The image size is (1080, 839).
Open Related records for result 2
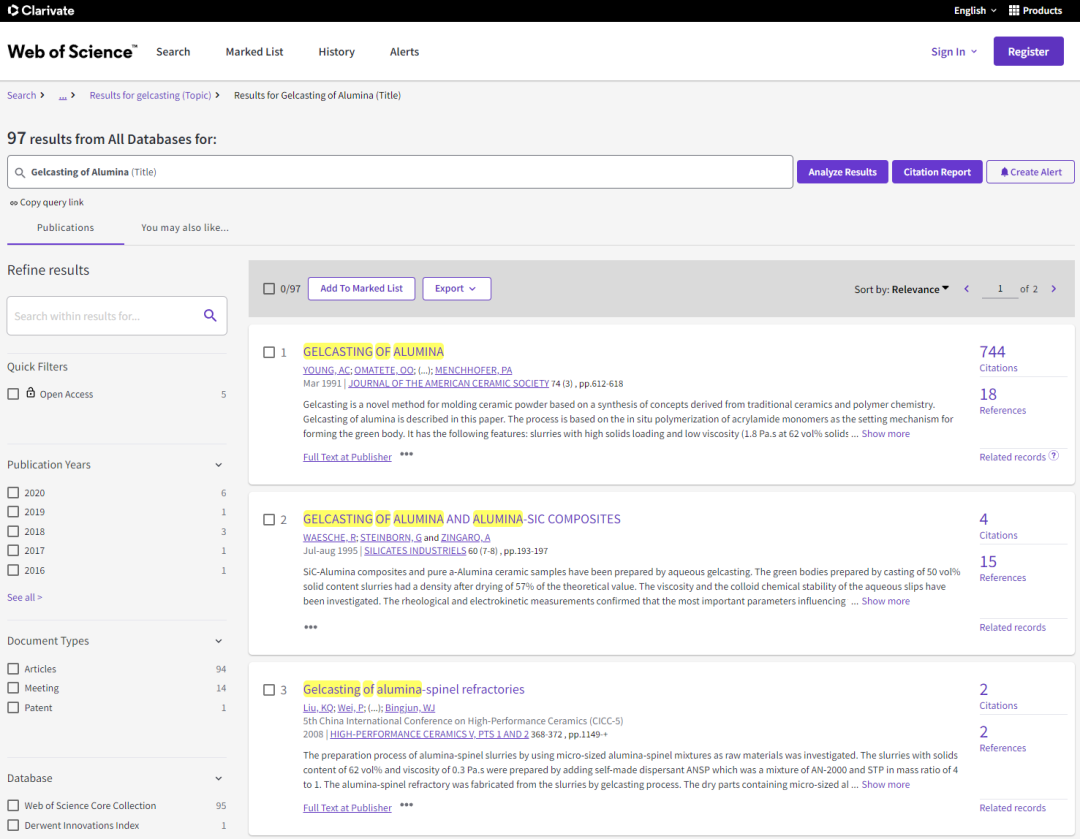coord(1012,628)
